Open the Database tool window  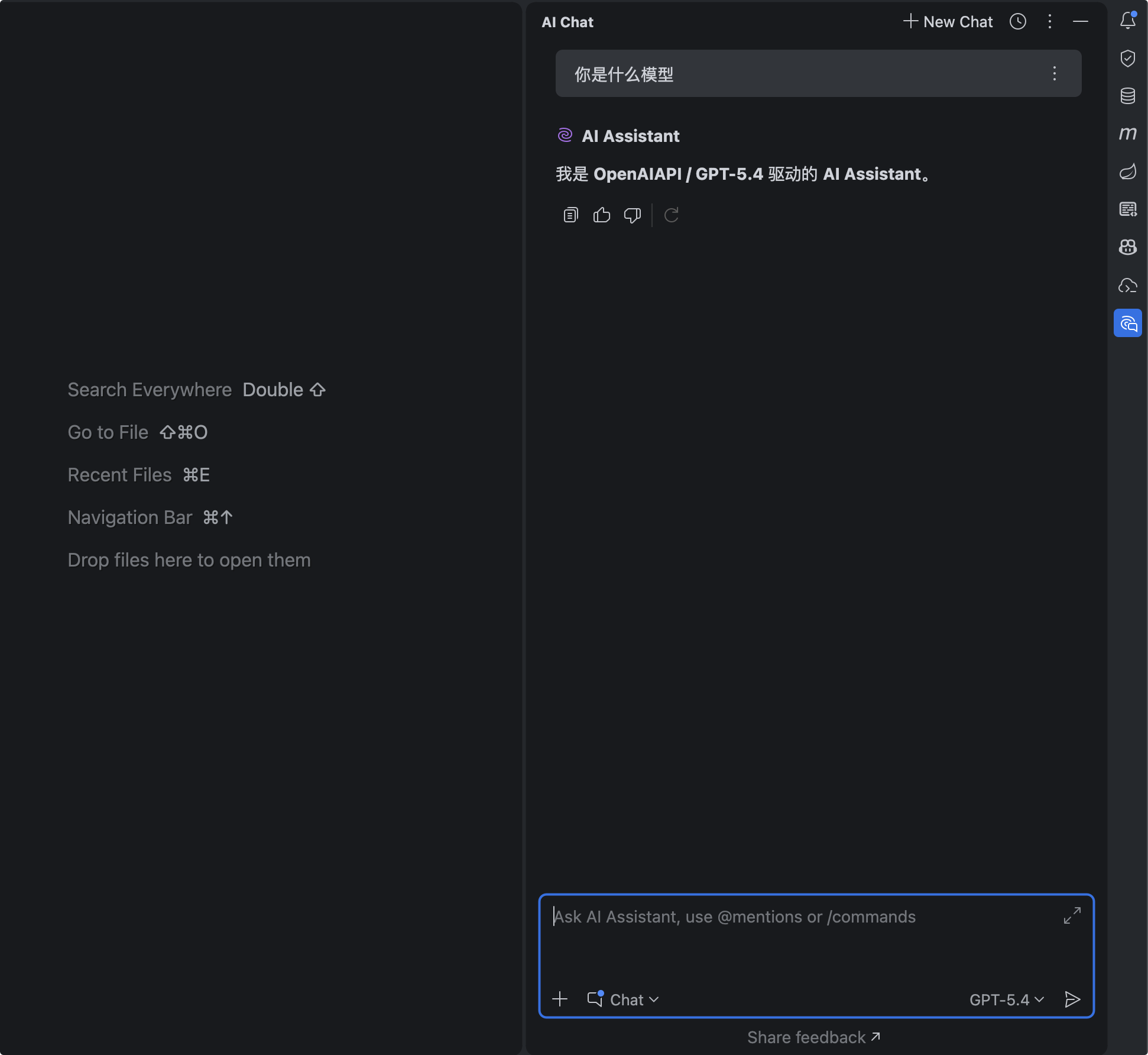tap(1127, 96)
